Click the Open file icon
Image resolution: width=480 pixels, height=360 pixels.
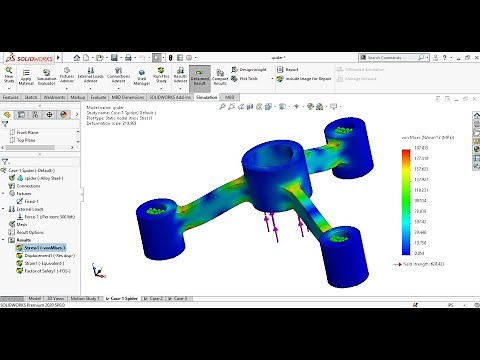click(x=99, y=58)
